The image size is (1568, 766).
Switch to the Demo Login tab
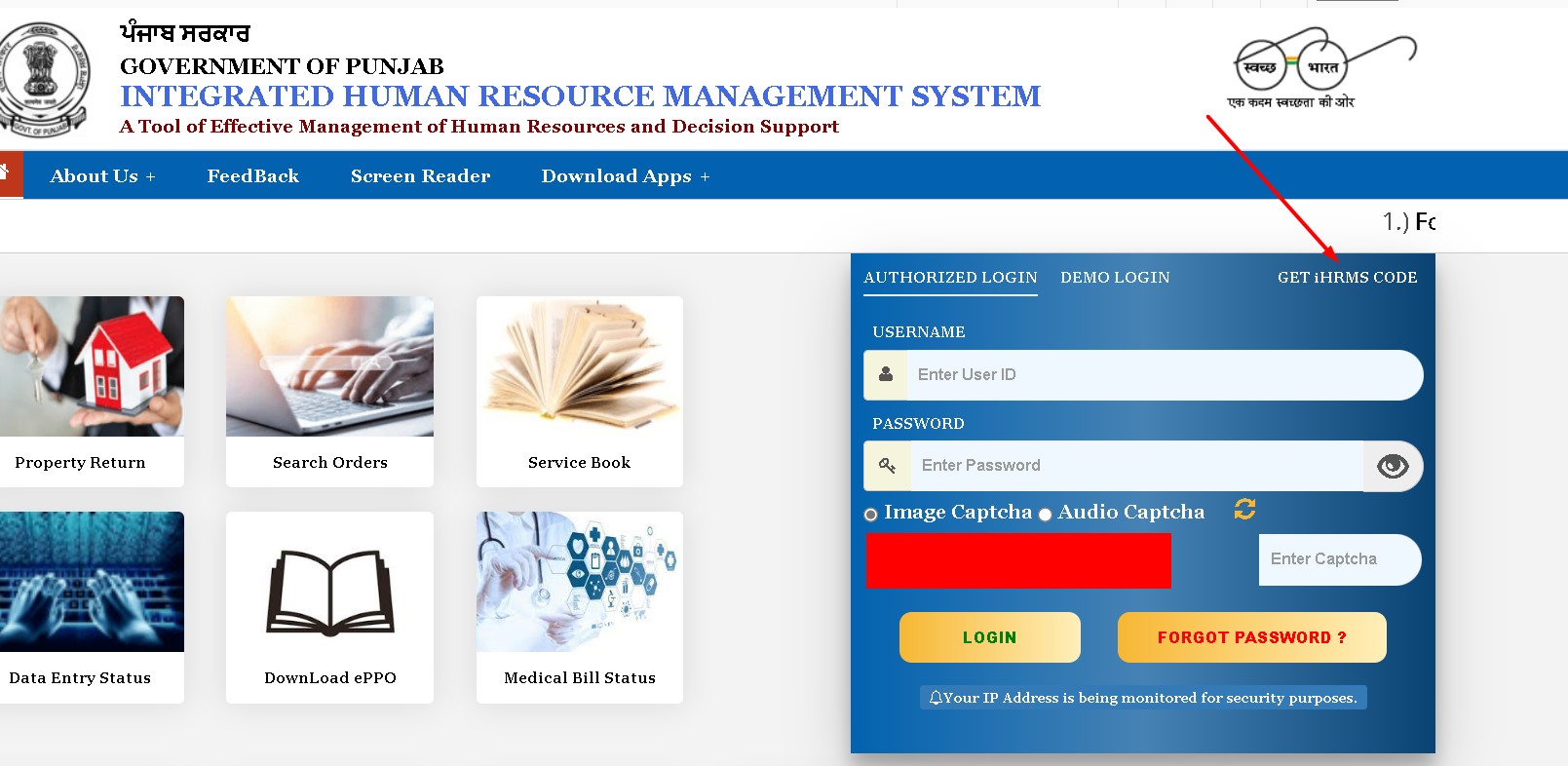(x=1115, y=278)
